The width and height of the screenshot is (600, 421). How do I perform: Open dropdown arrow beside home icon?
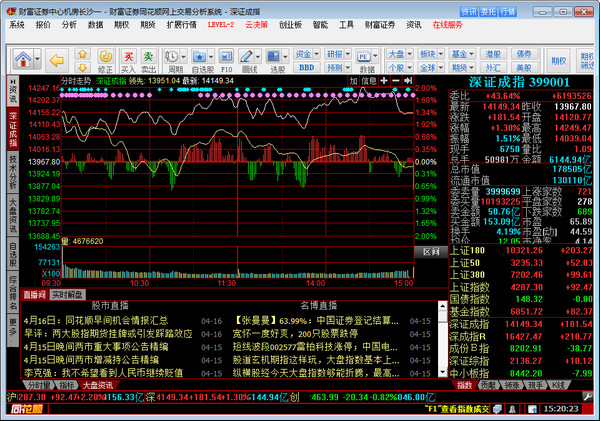pyautogui.click(x=37, y=59)
